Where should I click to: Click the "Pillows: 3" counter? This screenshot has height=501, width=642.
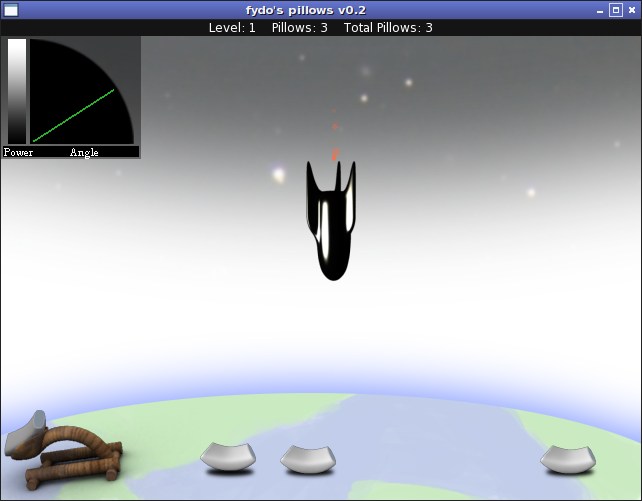(300, 28)
